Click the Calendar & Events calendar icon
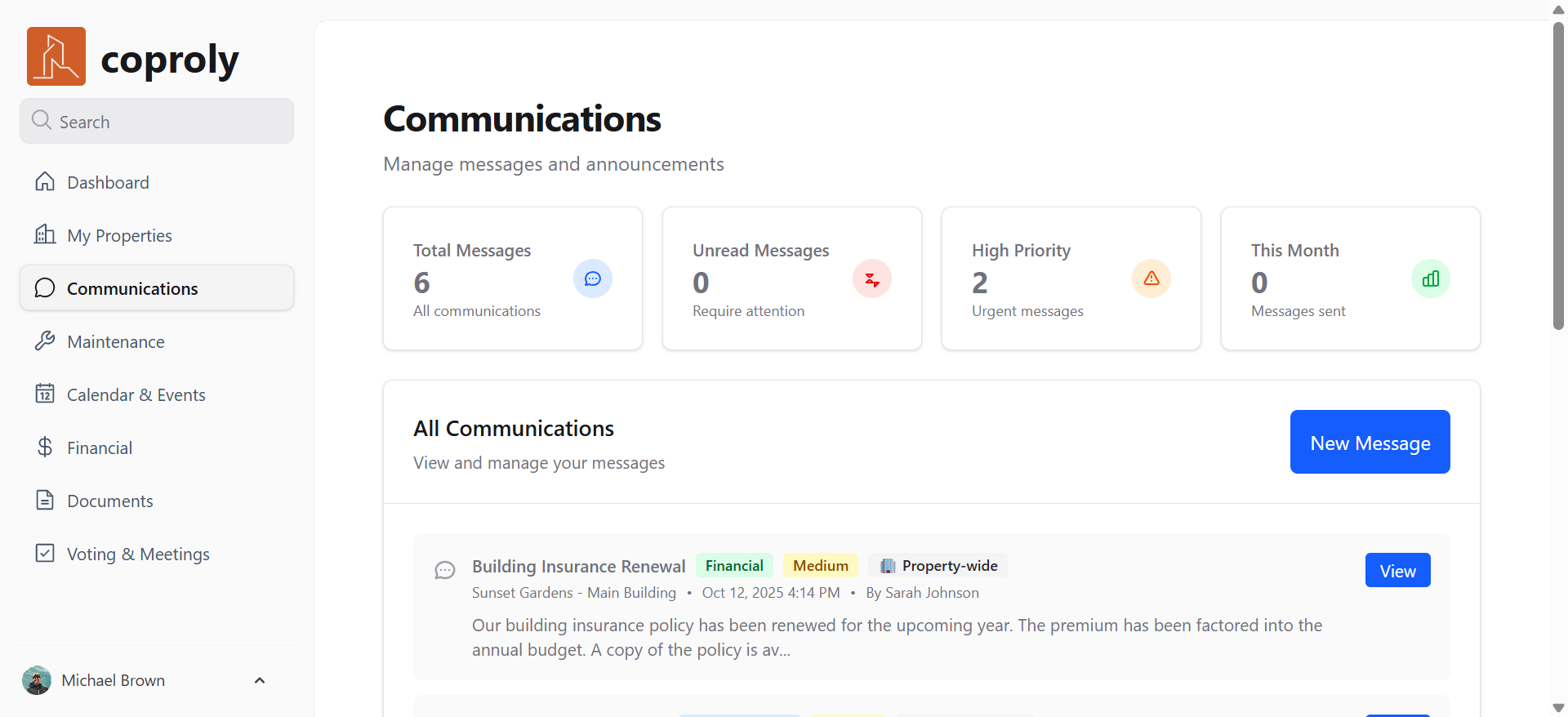1568x717 pixels. [45, 394]
